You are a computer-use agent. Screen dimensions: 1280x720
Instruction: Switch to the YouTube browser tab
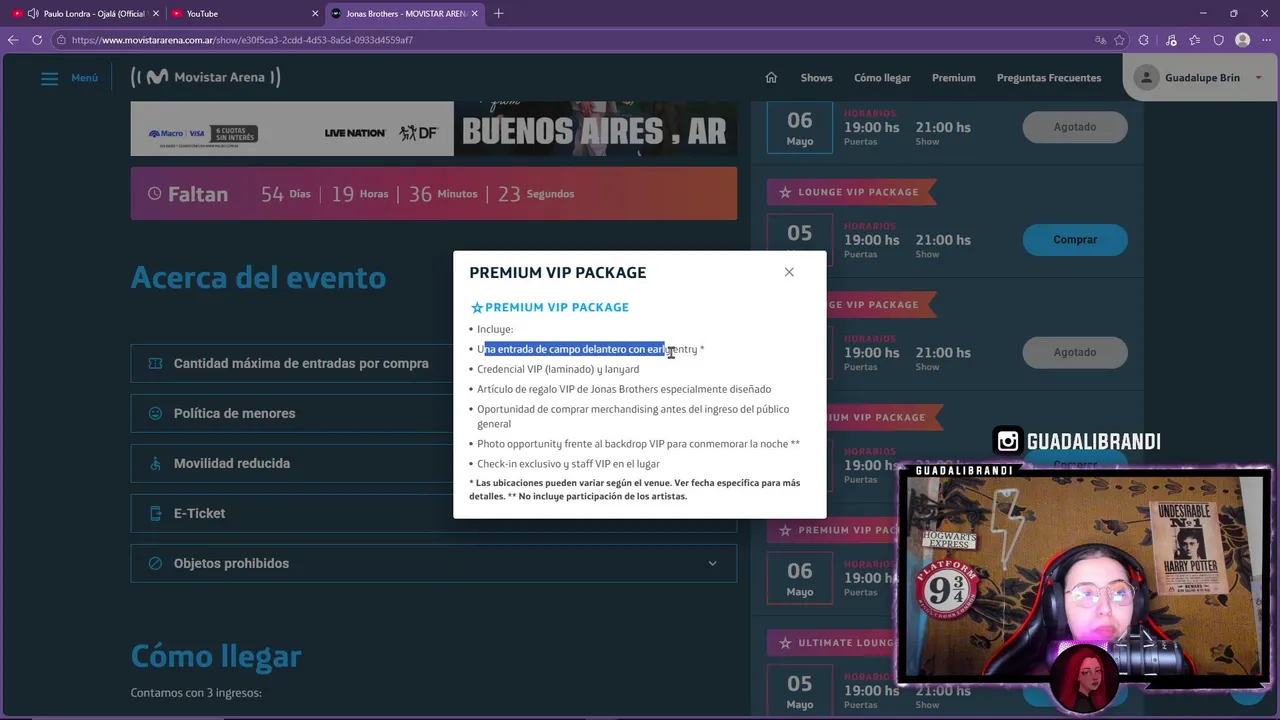[244, 13]
